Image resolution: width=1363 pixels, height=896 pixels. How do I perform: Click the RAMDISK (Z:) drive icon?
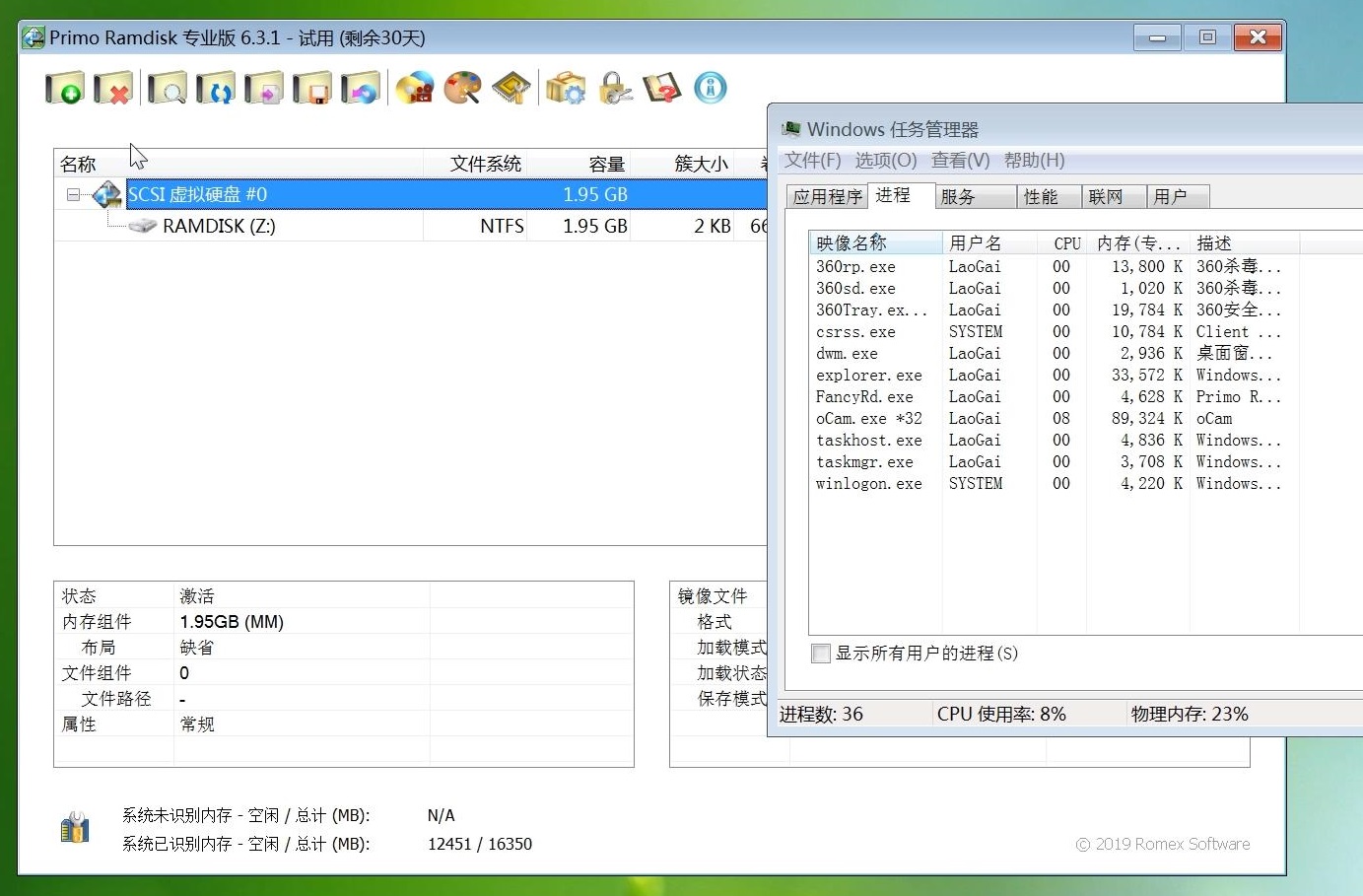(143, 226)
